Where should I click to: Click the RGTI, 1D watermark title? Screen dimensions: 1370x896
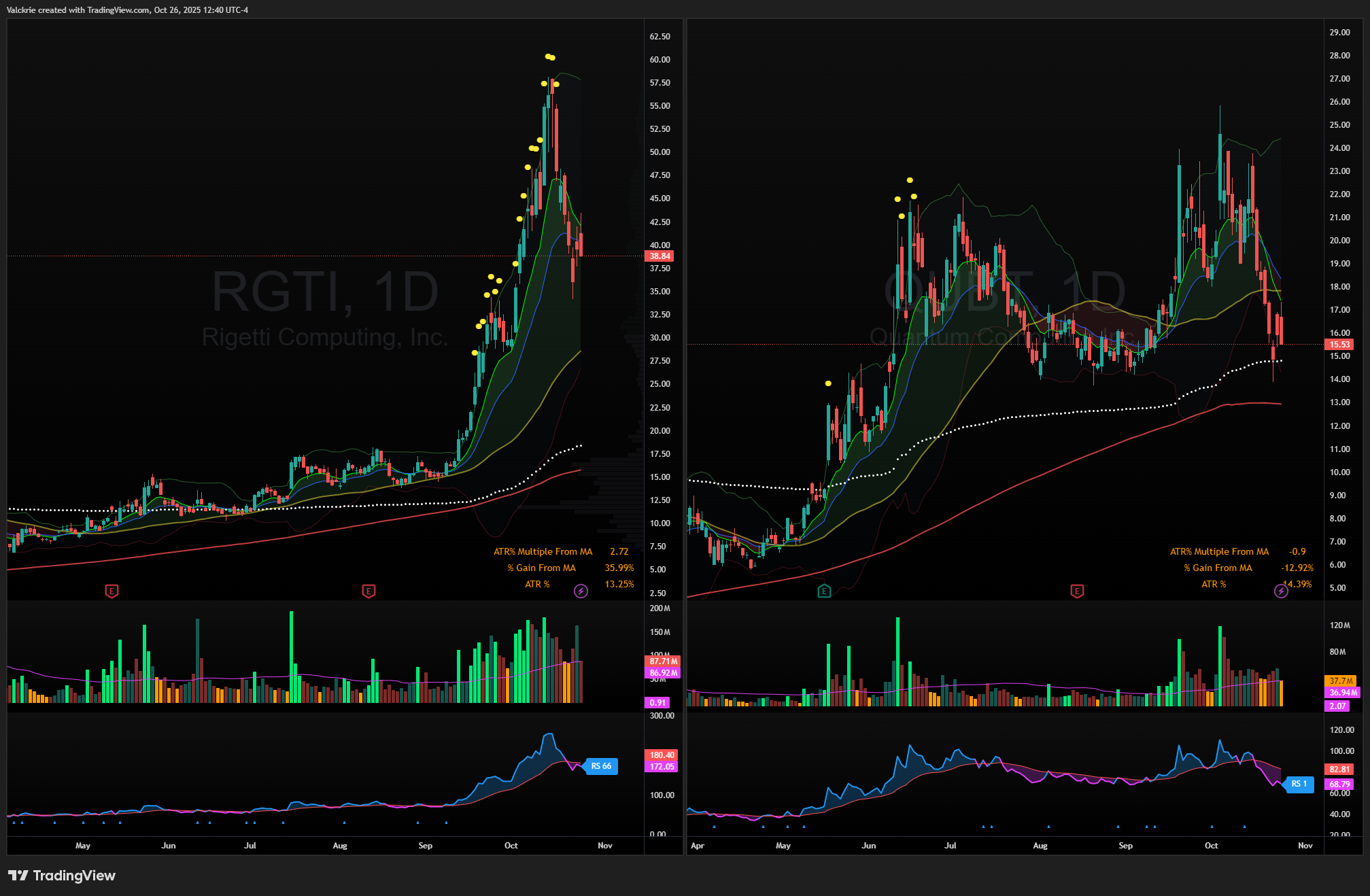tap(325, 292)
